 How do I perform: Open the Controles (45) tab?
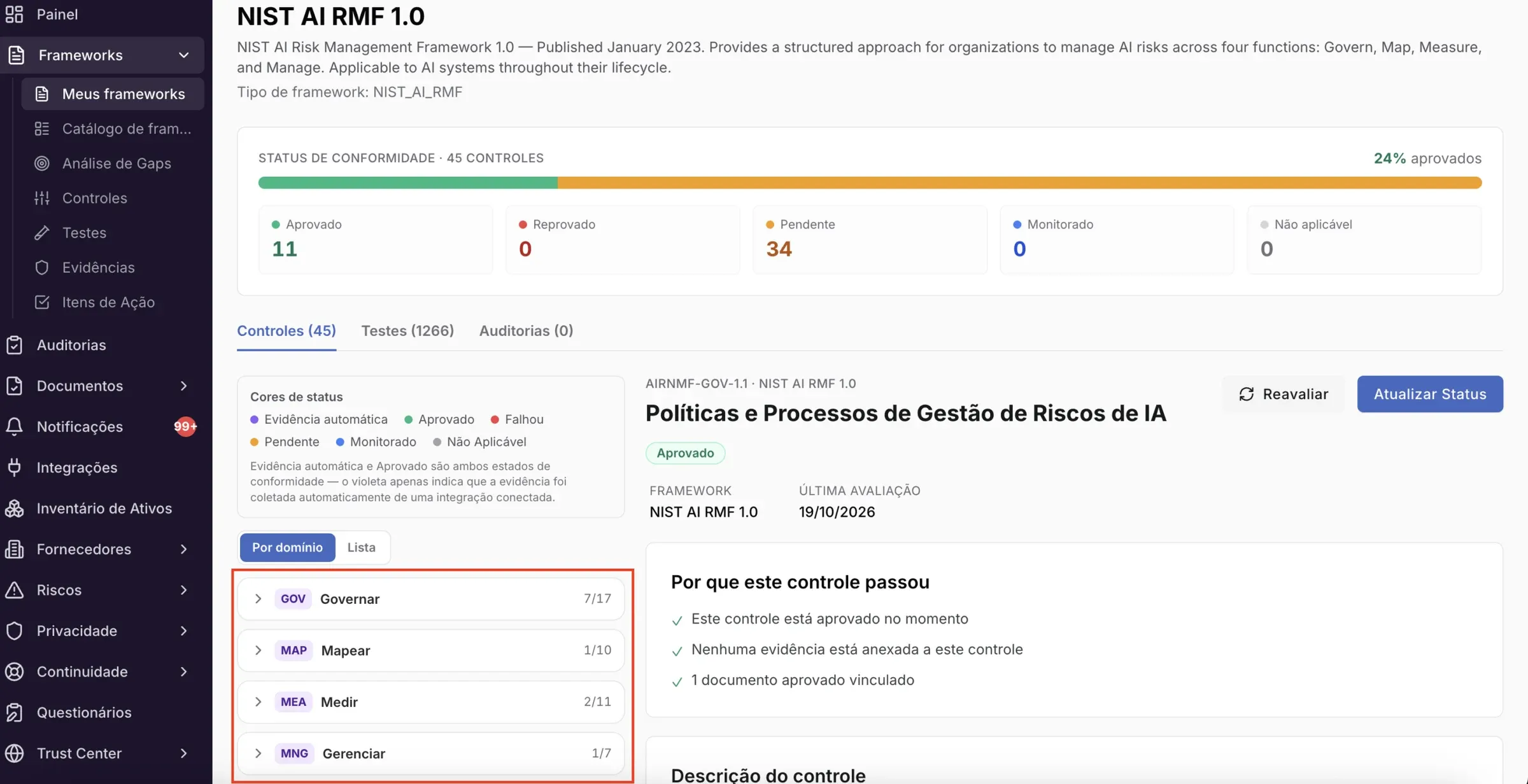point(286,331)
